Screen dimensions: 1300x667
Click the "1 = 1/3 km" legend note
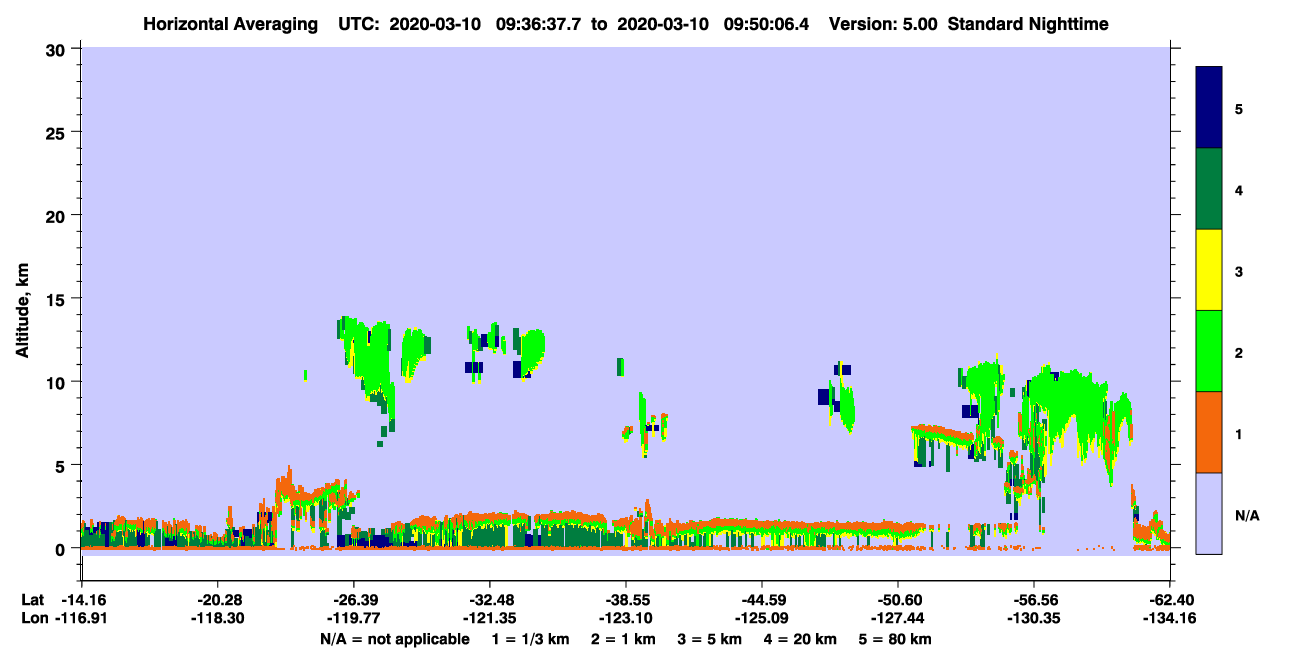pos(530,639)
